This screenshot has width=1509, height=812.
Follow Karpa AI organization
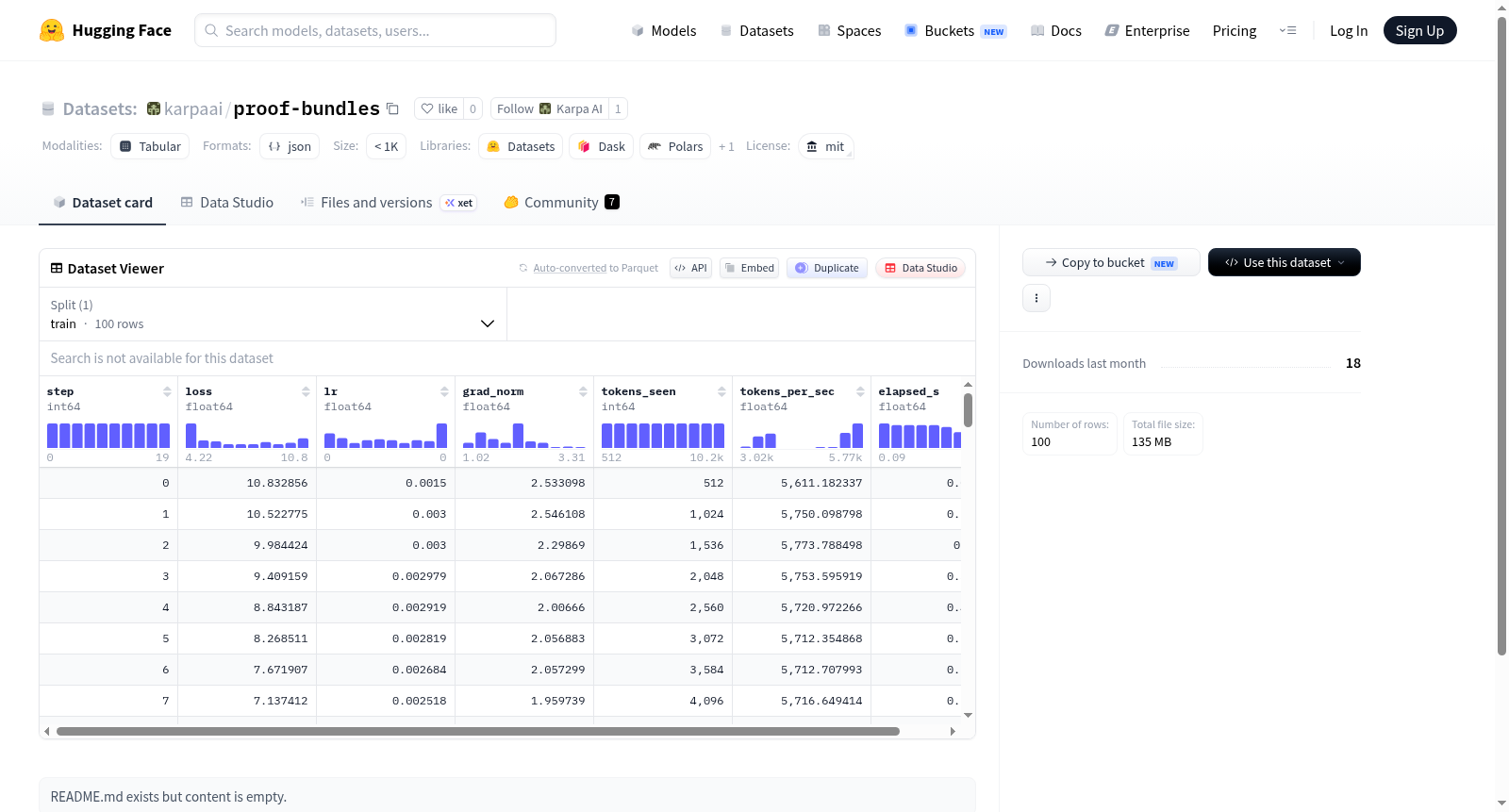(550, 108)
